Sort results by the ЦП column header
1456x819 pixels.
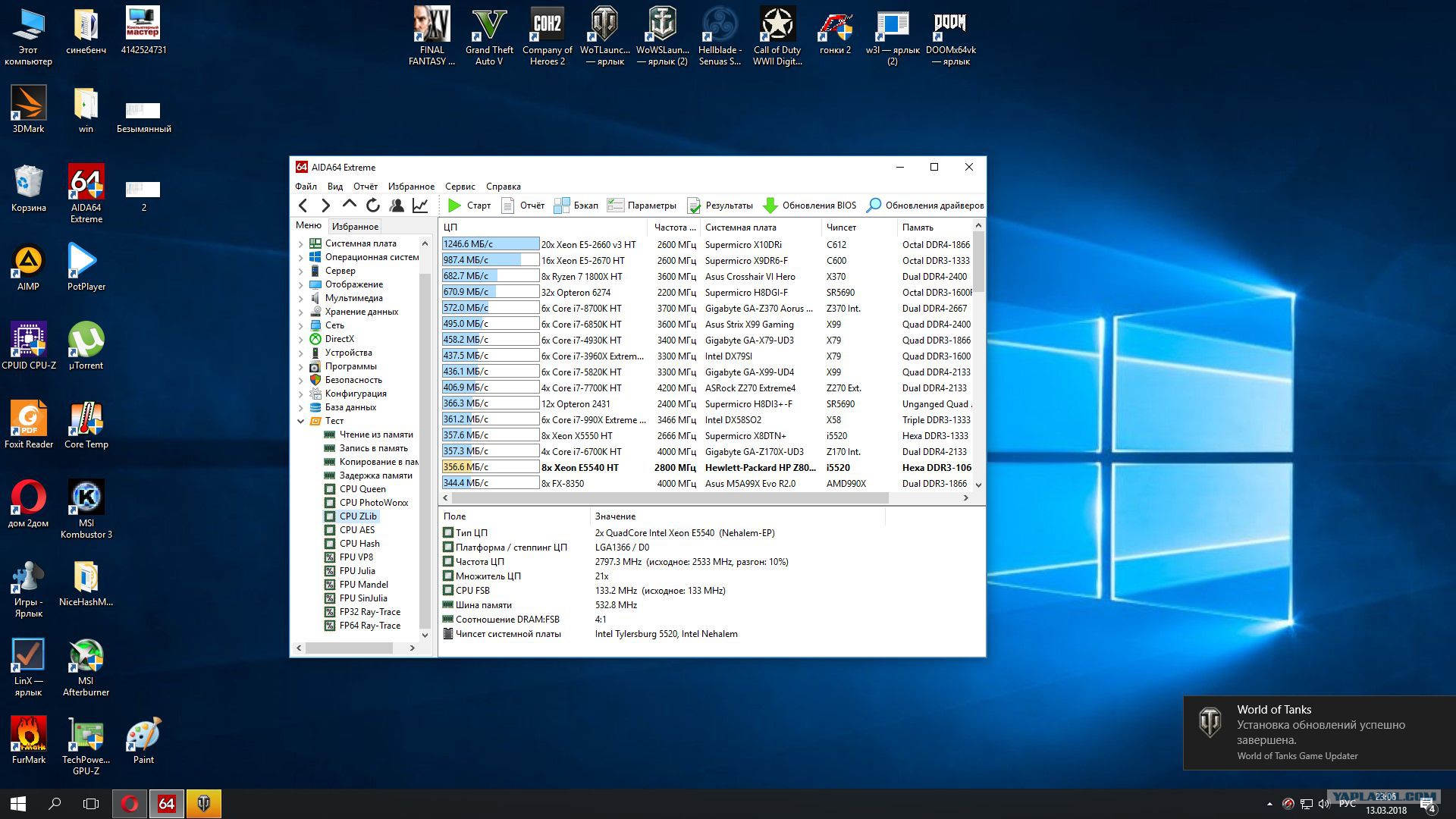point(543,227)
